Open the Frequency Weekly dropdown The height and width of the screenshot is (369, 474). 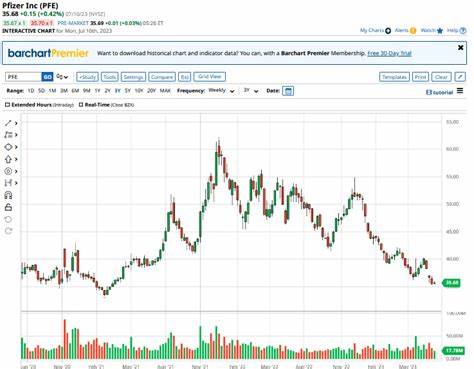221,91
